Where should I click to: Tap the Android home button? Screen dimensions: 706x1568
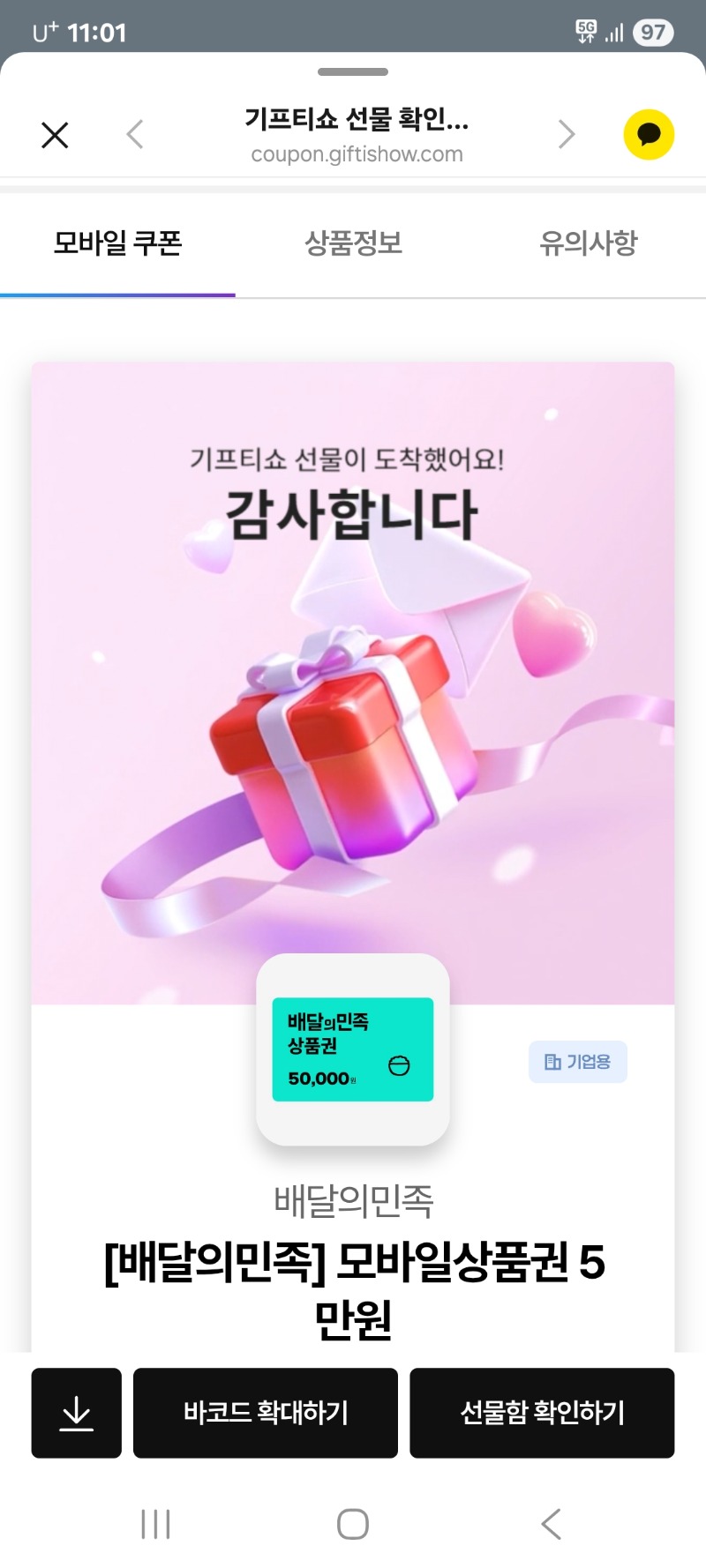(353, 1524)
